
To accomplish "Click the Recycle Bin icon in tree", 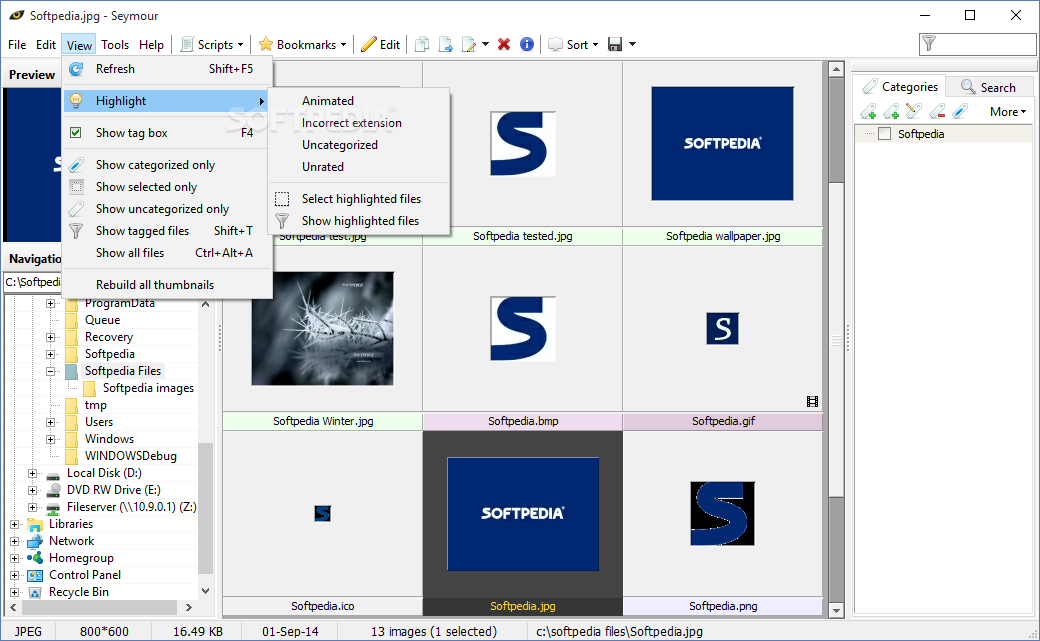I will click(x=35, y=592).
